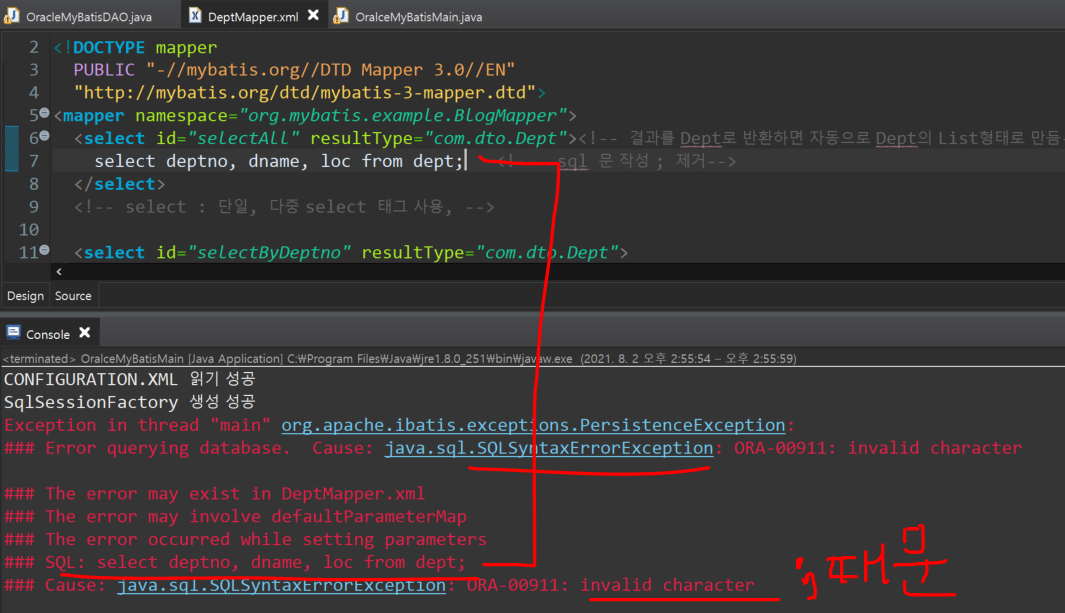
Task: Close the Console view
Action: coord(84,333)
